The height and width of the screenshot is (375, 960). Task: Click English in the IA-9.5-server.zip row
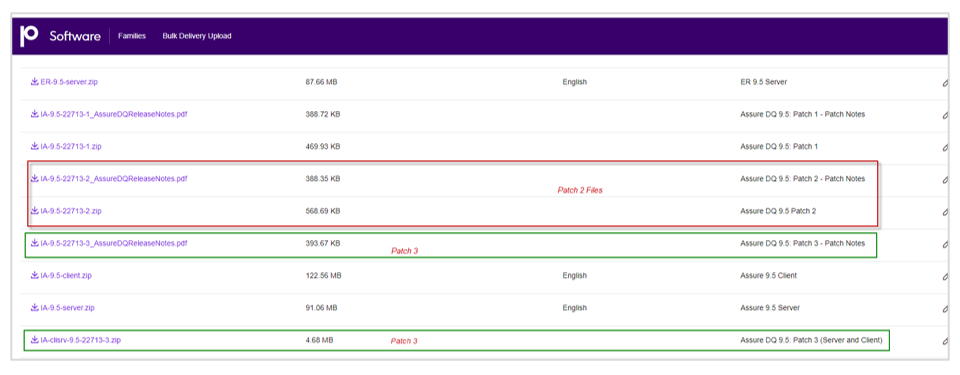click(x=574, y=308)
